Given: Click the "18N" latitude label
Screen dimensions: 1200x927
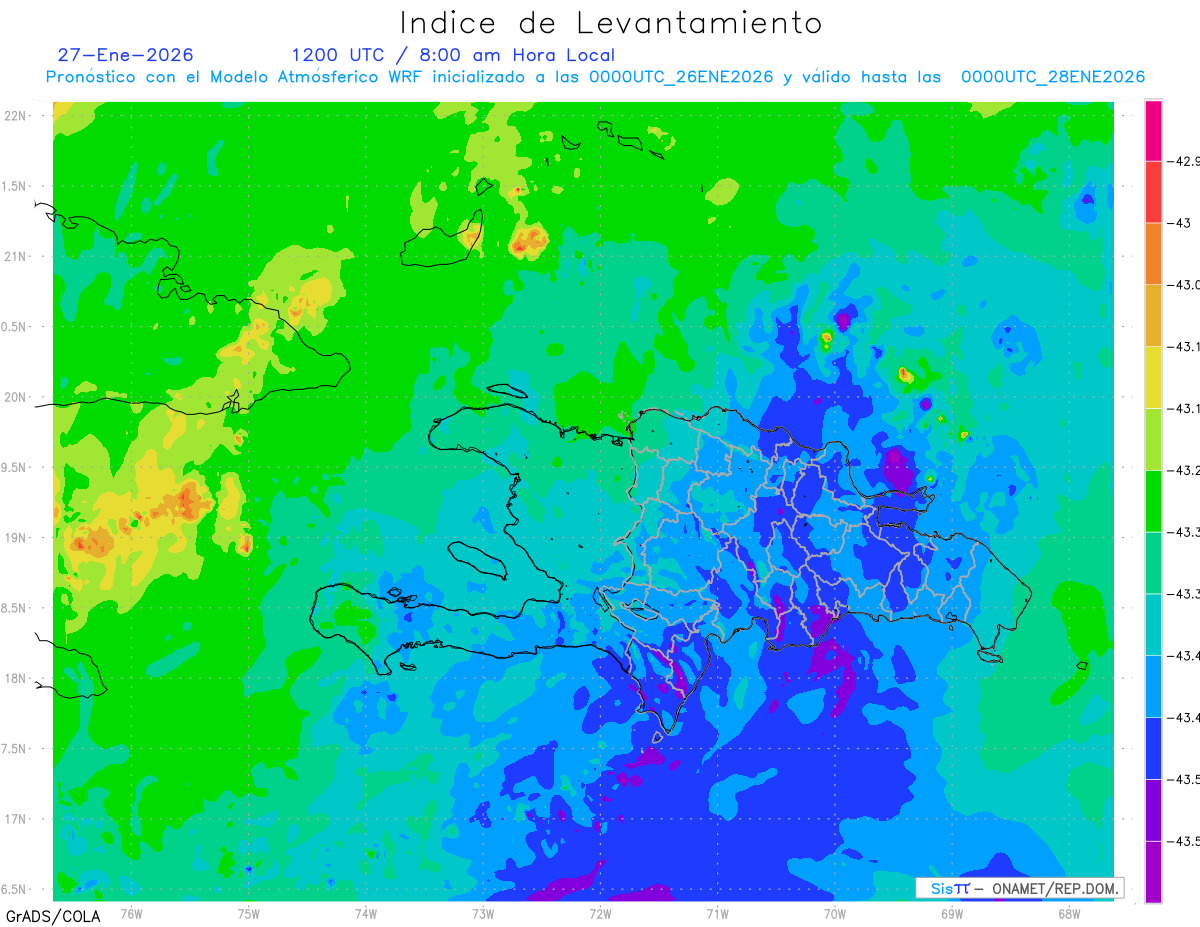Looking at the screenshot, I should click(x=15, y=678).
